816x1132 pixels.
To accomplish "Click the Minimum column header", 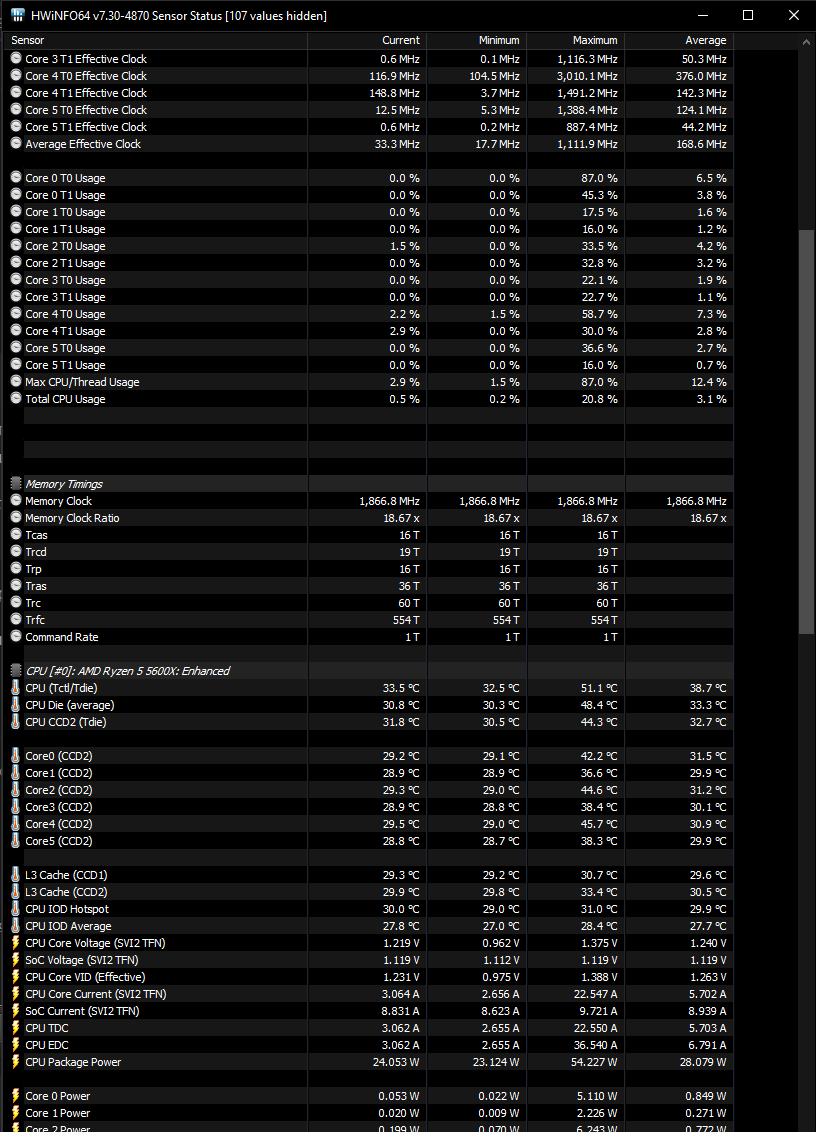I will (x=477, y=40).
